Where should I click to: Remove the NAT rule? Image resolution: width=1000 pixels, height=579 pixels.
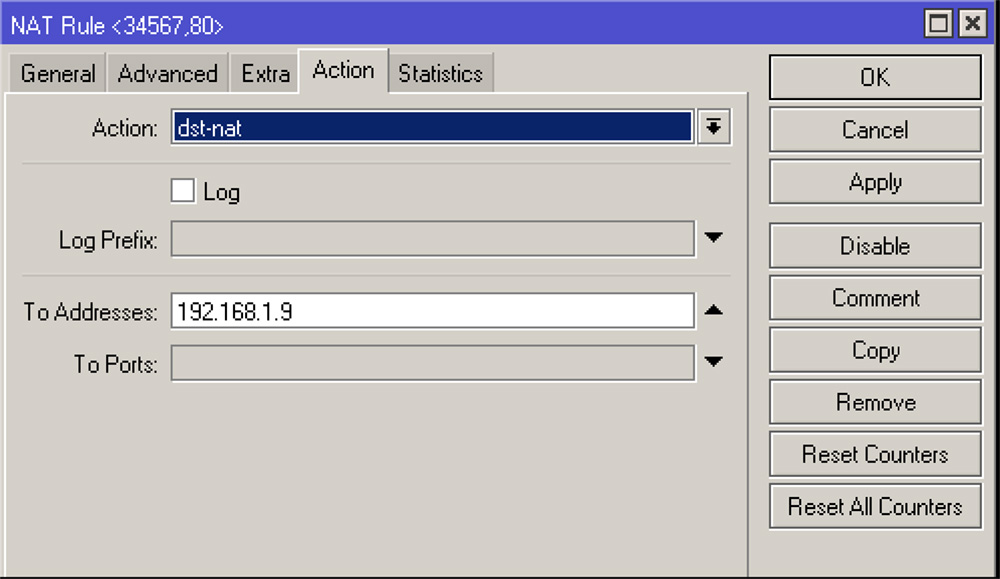875,402
